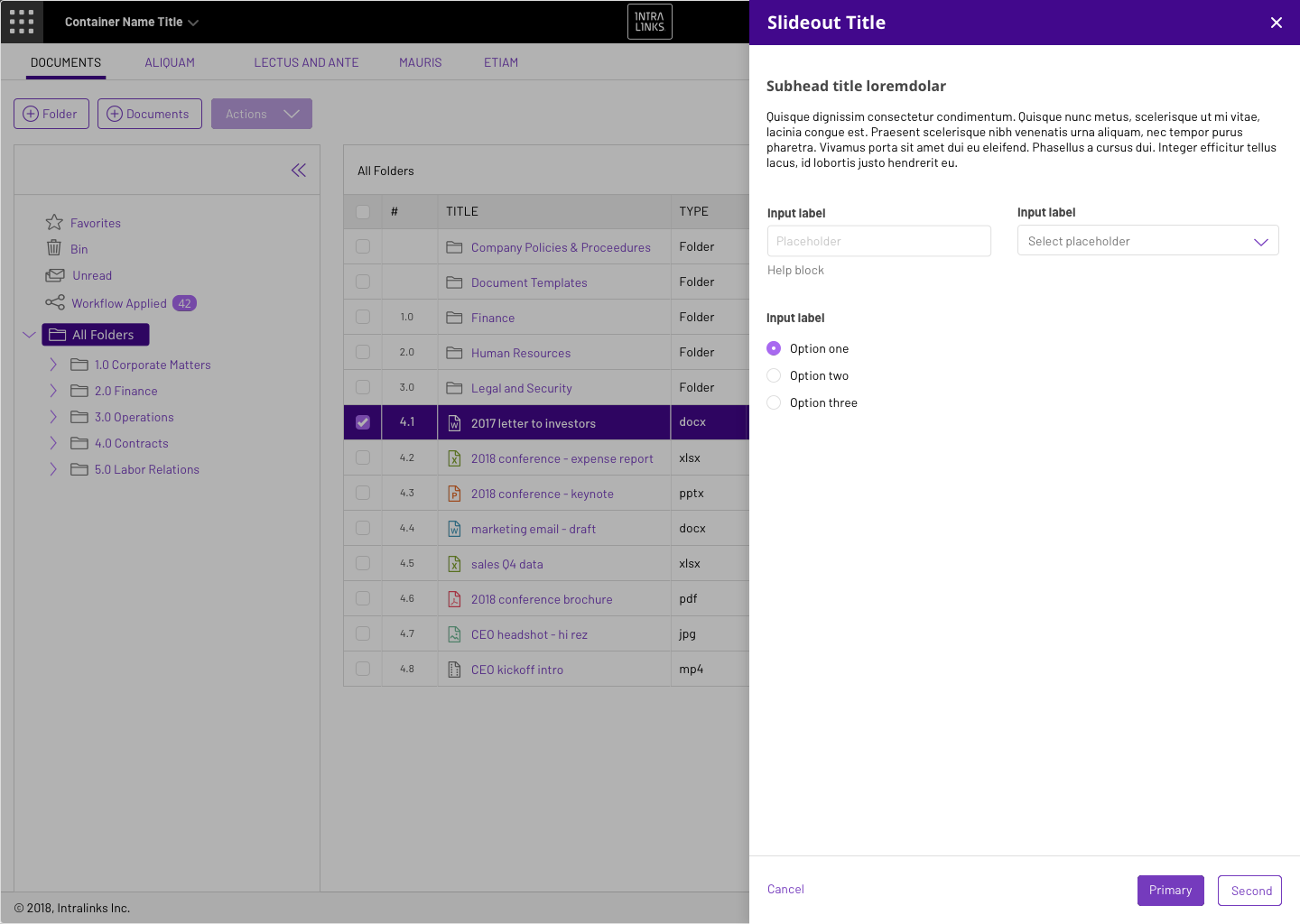Click the Placeholder text input field
This screenshot has width=1300, height=924.
tap(879, 241)
